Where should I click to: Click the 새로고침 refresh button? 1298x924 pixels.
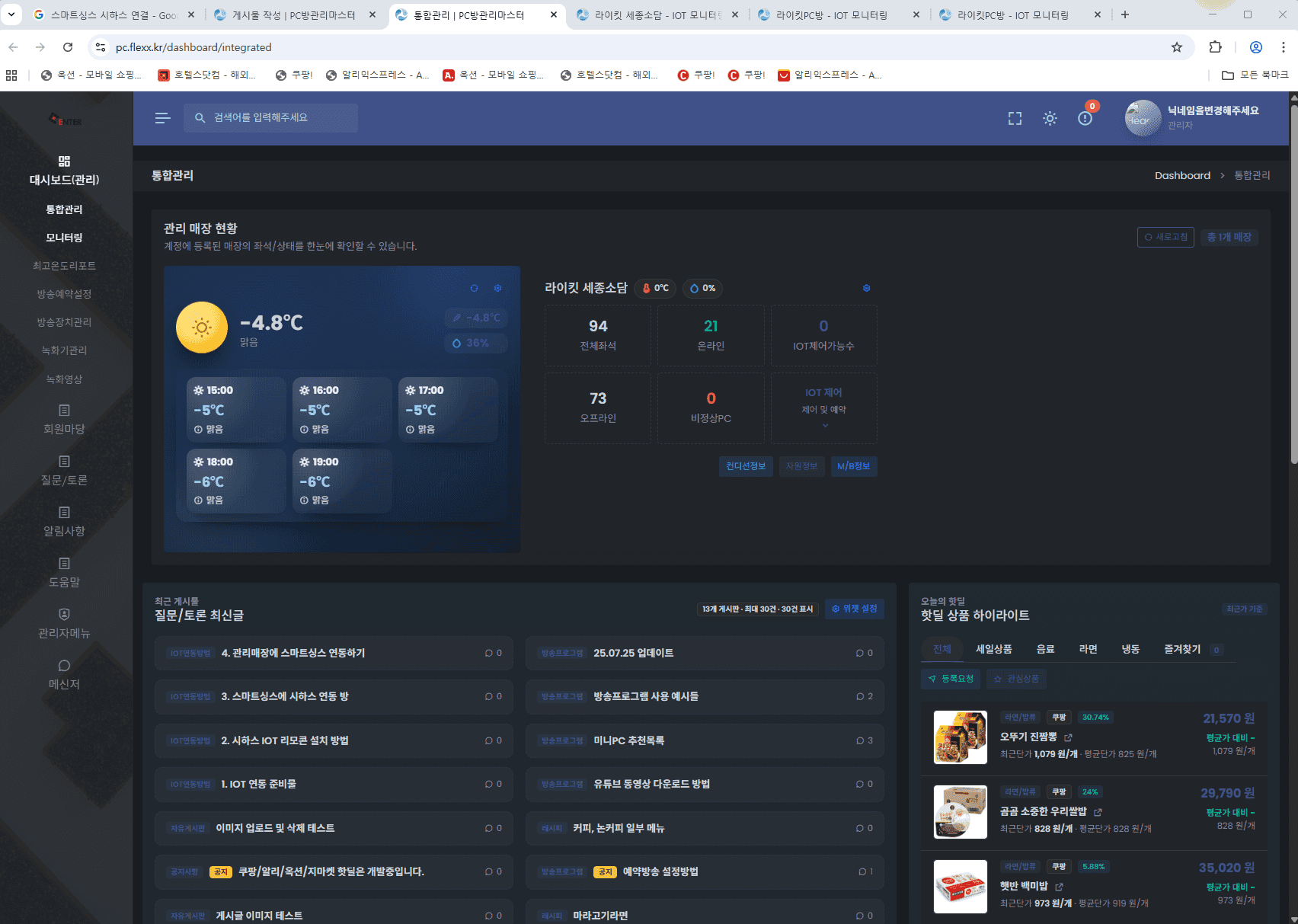[x=1165, y=237]
